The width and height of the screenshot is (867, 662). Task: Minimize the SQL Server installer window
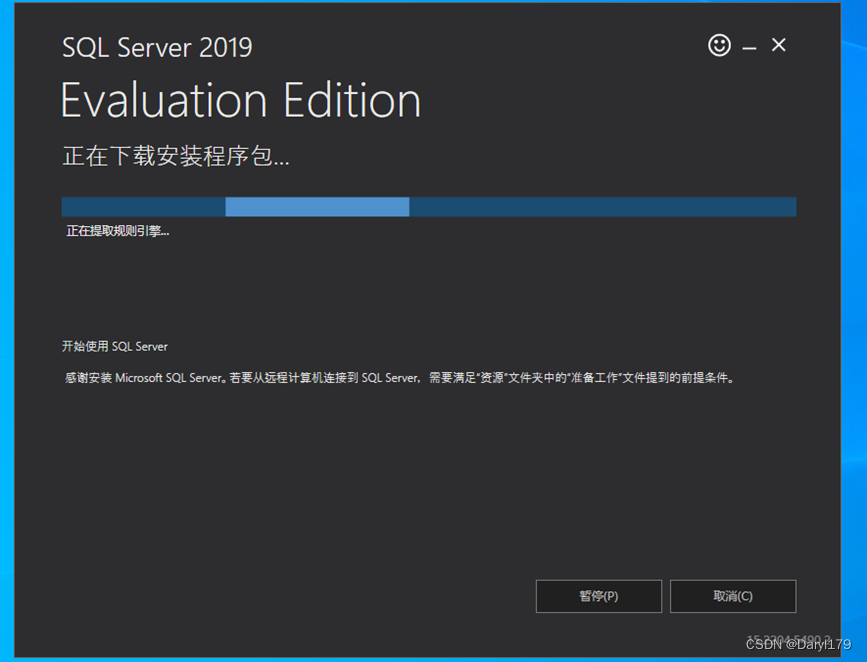[x=749, y=49]
